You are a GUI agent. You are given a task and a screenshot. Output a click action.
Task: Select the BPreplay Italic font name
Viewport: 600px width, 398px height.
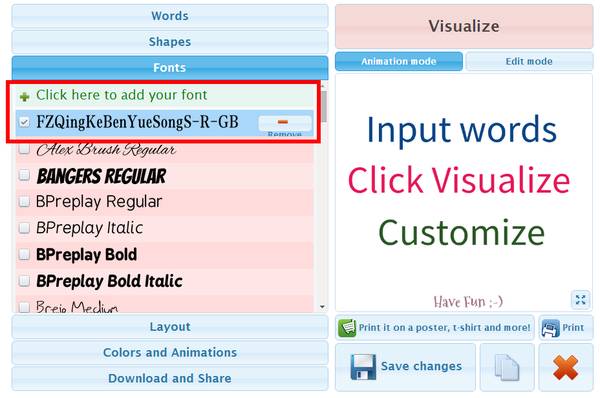(90, 228)
